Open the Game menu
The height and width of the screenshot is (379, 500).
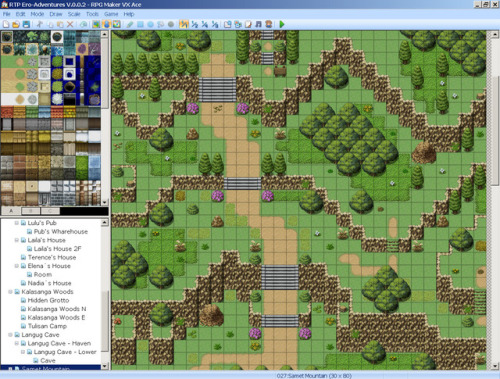[111, 14]
